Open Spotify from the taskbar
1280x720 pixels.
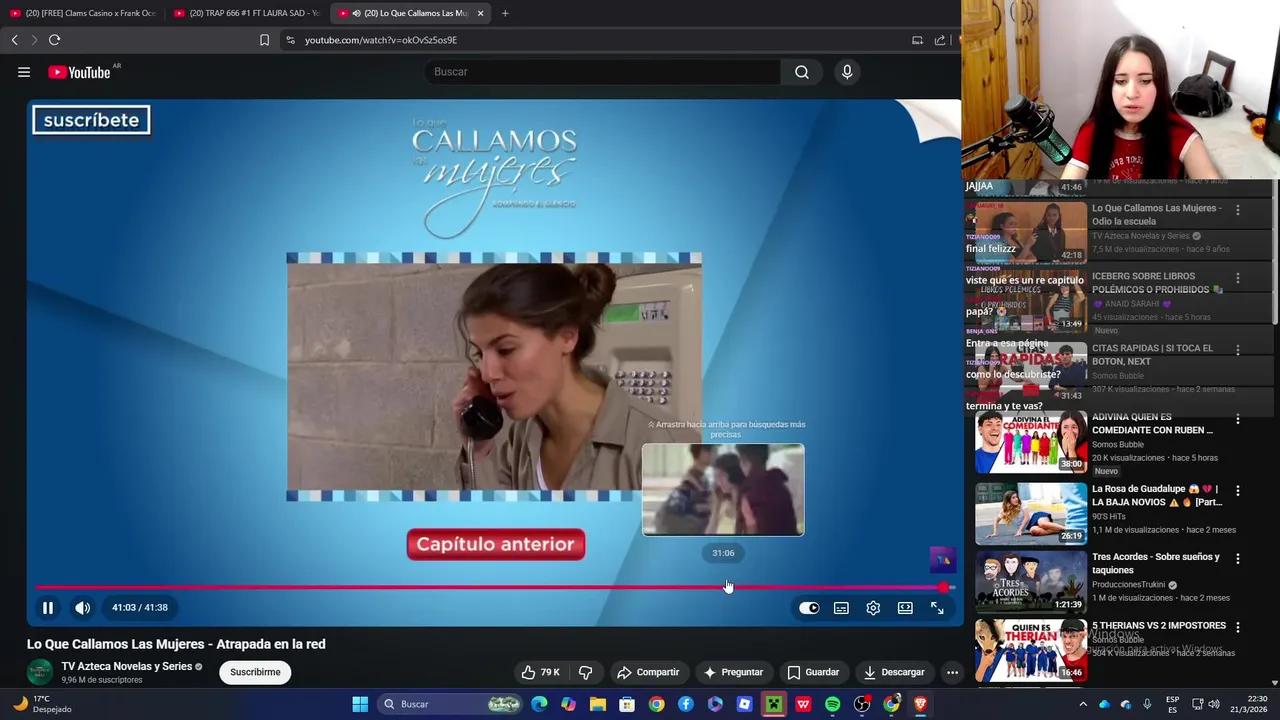coord(832,704)
